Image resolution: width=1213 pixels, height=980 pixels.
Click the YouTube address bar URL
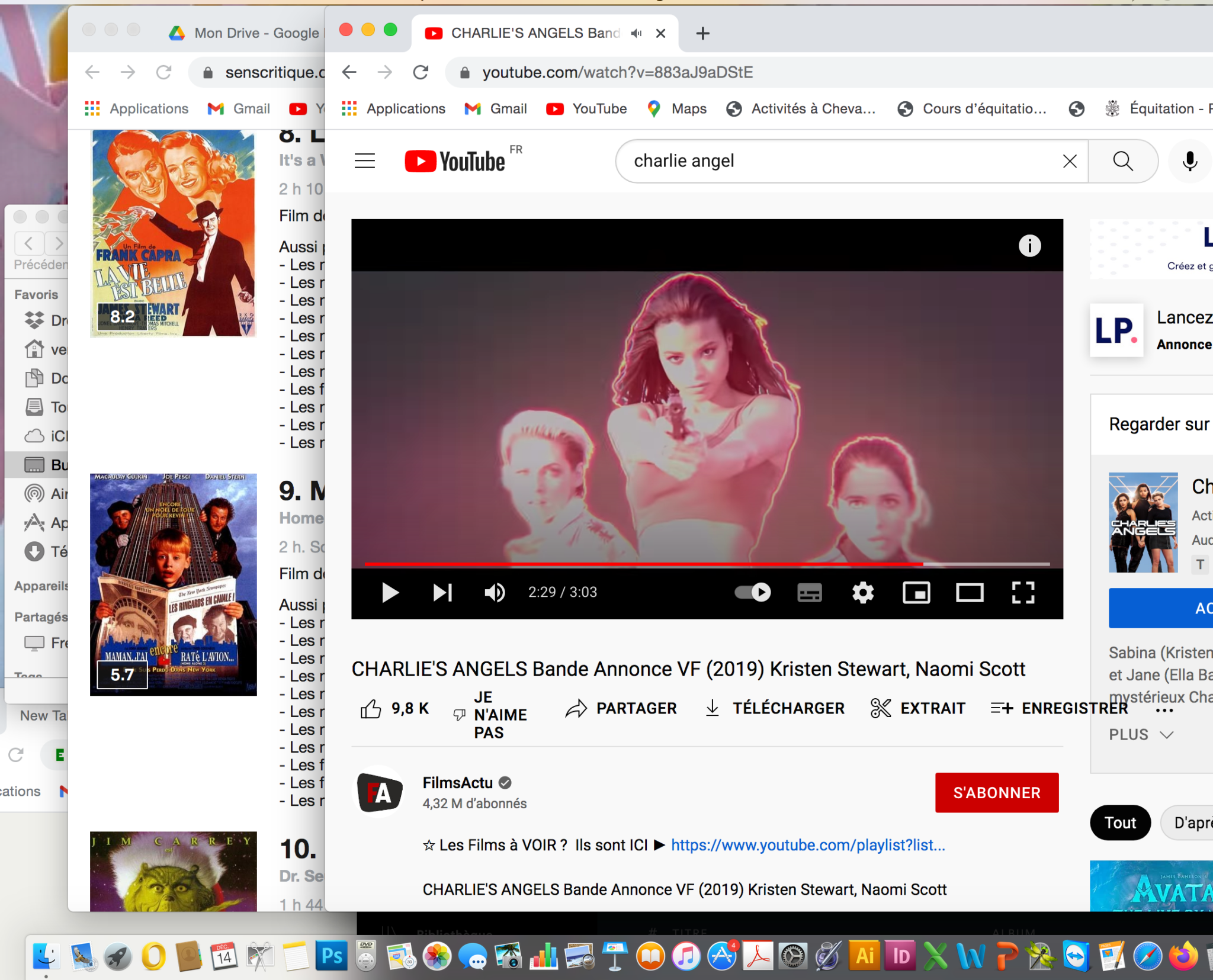coord(618,72)
